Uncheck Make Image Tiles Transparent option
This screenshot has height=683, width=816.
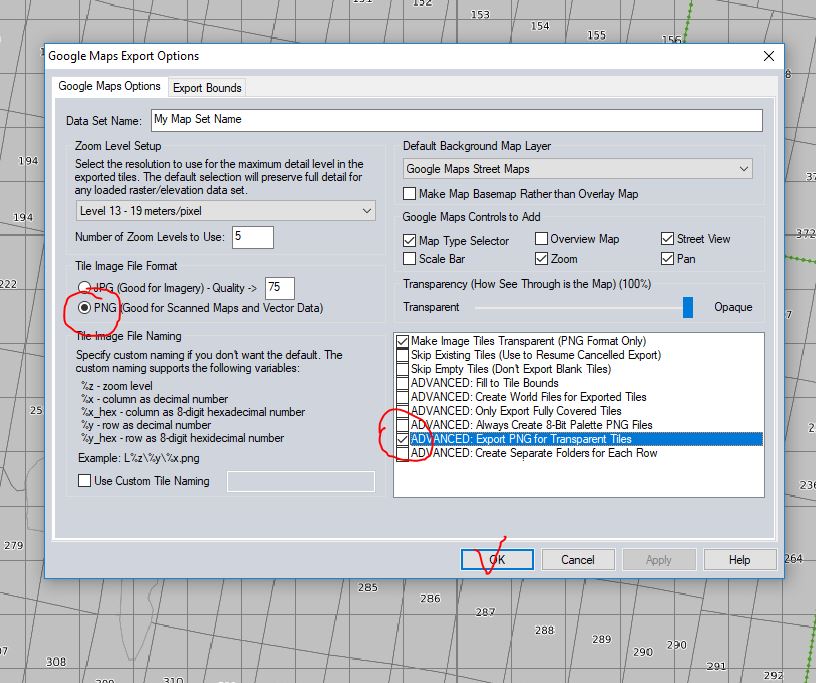pos(402,341)
